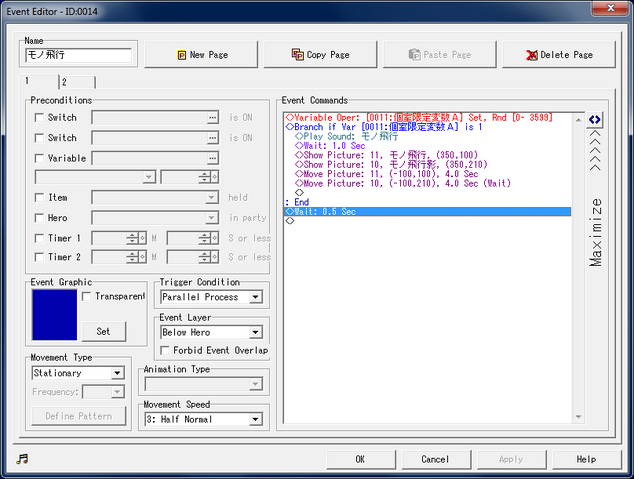Check the Item precondition
The image size is (634, 479).
click(x=39, y=197)
